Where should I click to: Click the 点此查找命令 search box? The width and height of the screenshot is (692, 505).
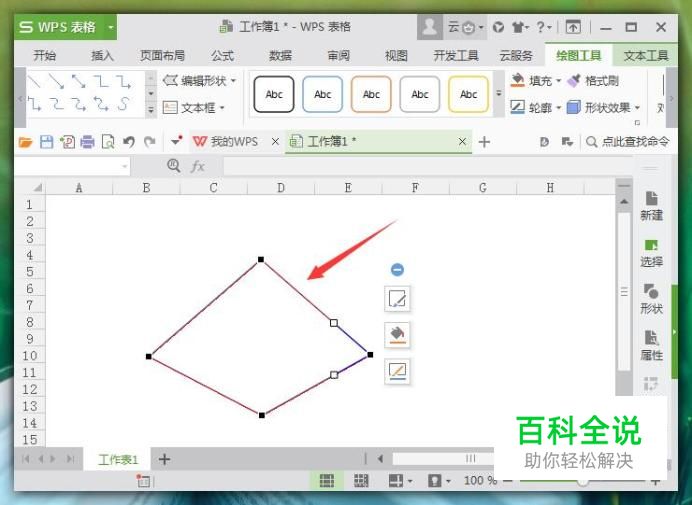[x=628, y=142]
